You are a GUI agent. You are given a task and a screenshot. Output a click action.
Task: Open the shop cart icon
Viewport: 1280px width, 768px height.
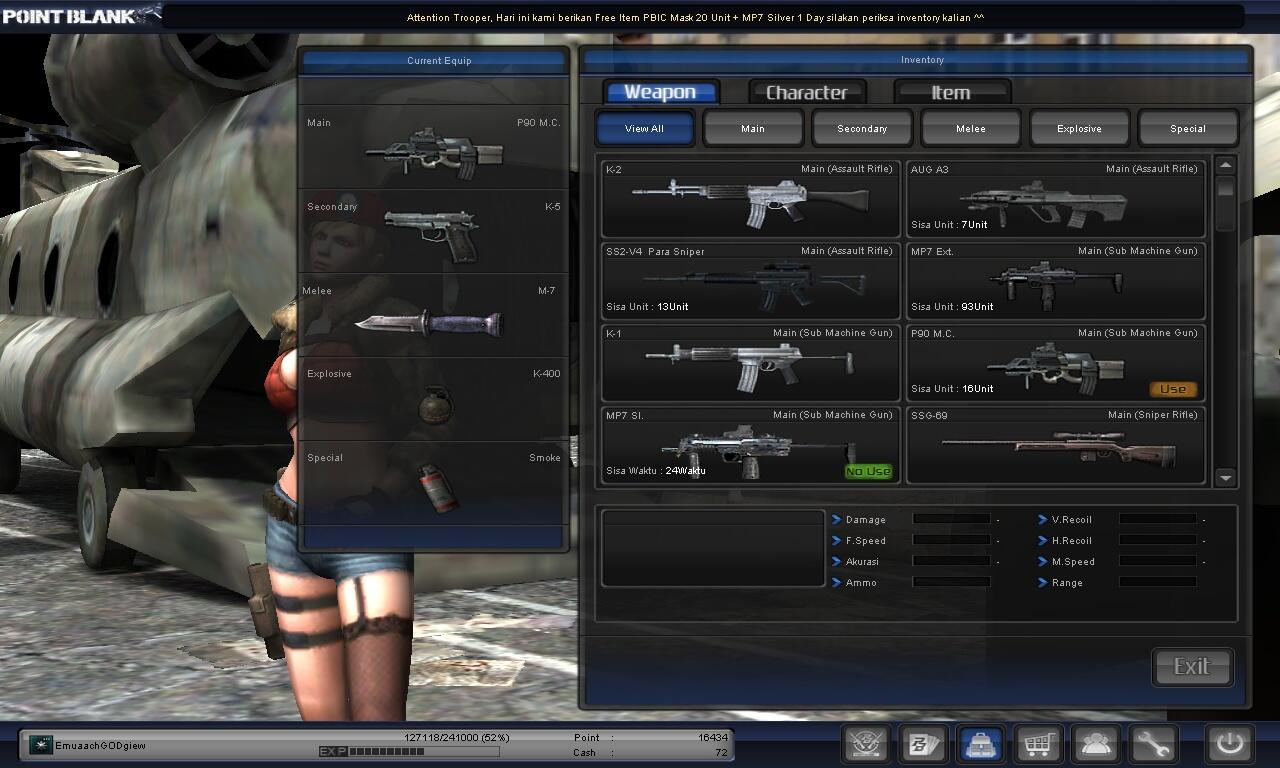[x=1039, y=744]
